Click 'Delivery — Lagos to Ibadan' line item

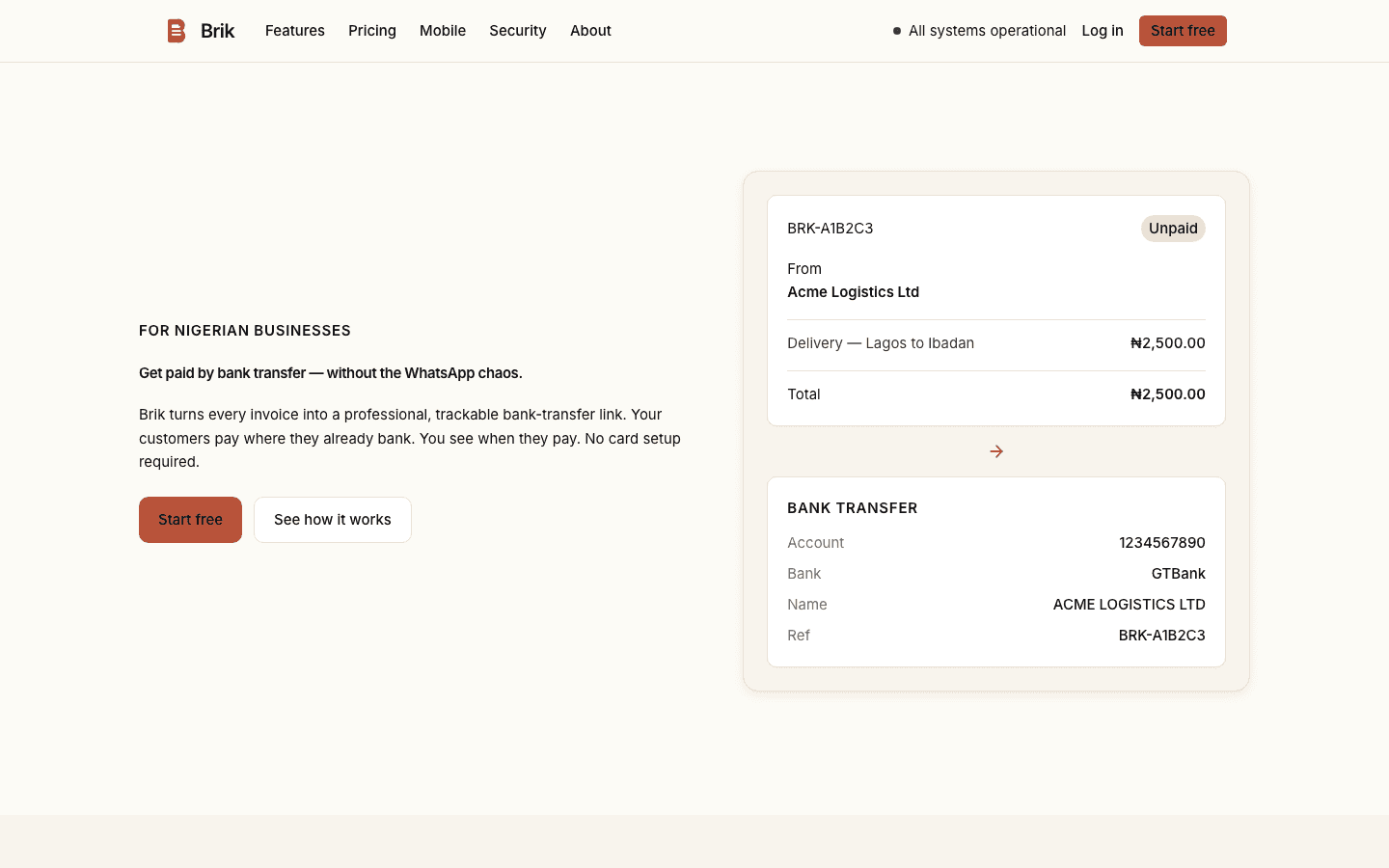point(881,343)
